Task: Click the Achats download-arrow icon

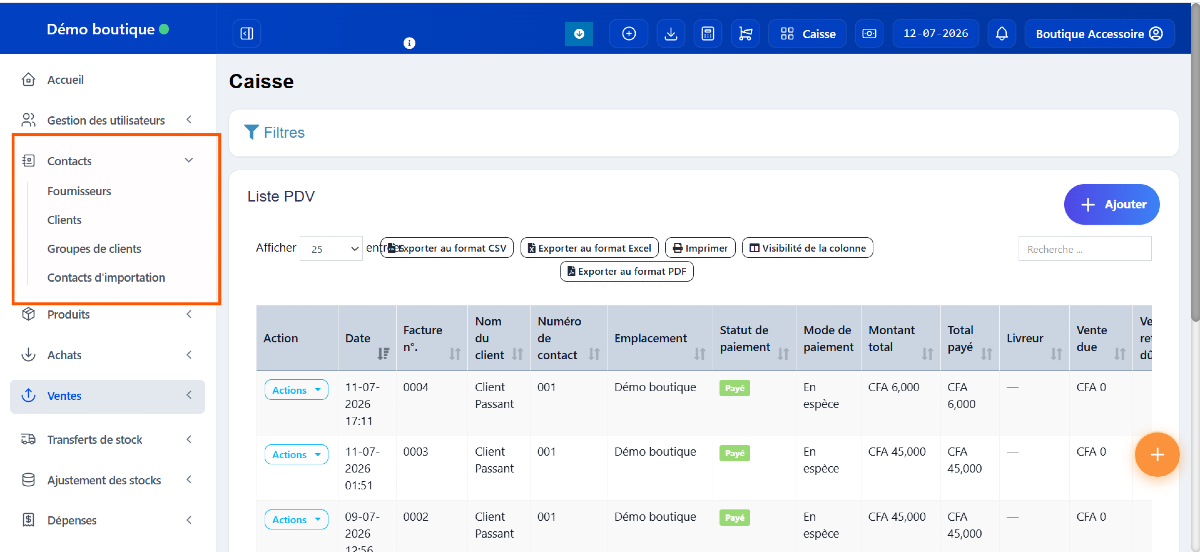Action: point(28,355)
